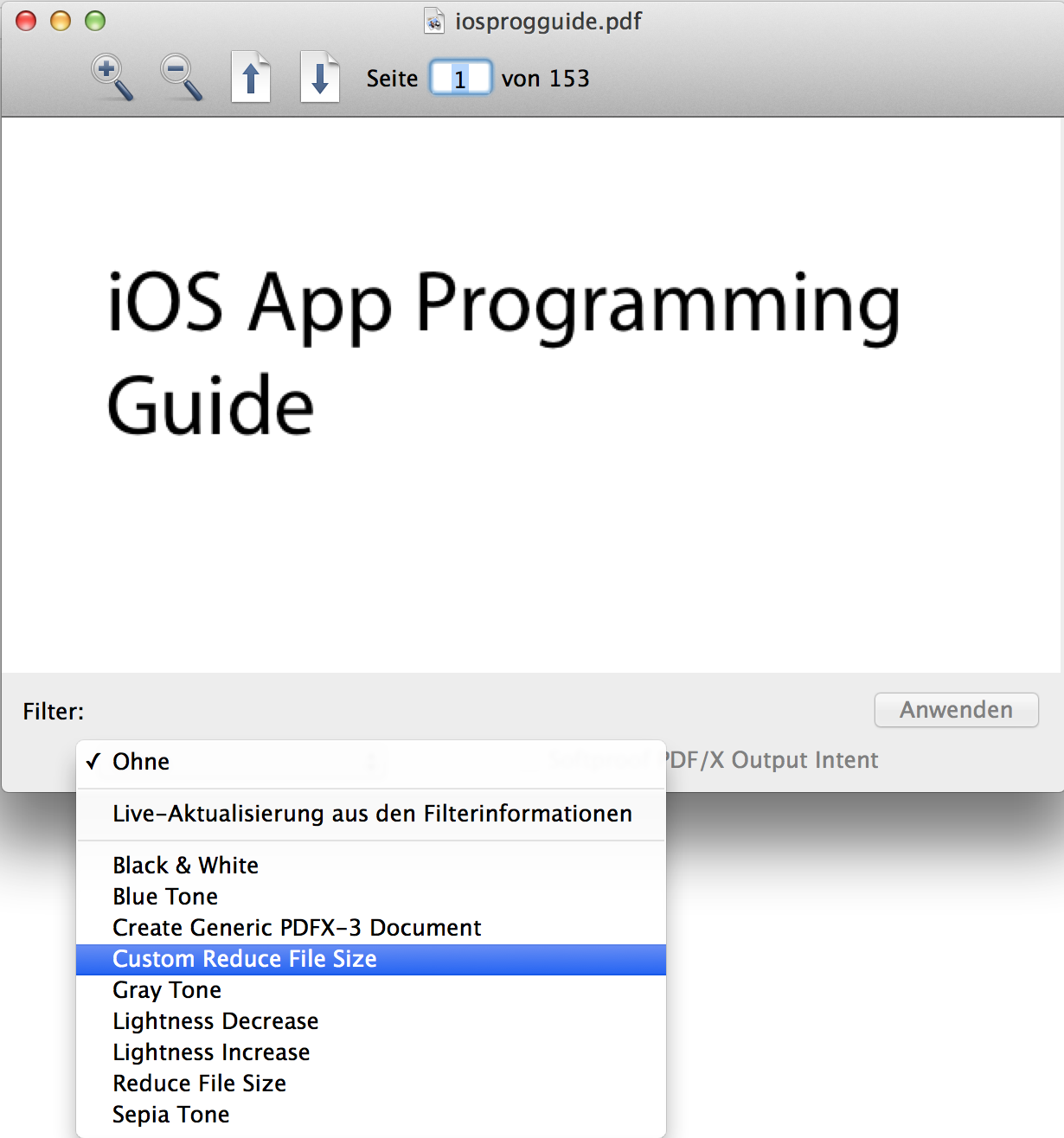Image resolution: width=1064 pixels, height=1138 pixels.
Task: Select the checked Ohne filter option
Action: point(371,762)
